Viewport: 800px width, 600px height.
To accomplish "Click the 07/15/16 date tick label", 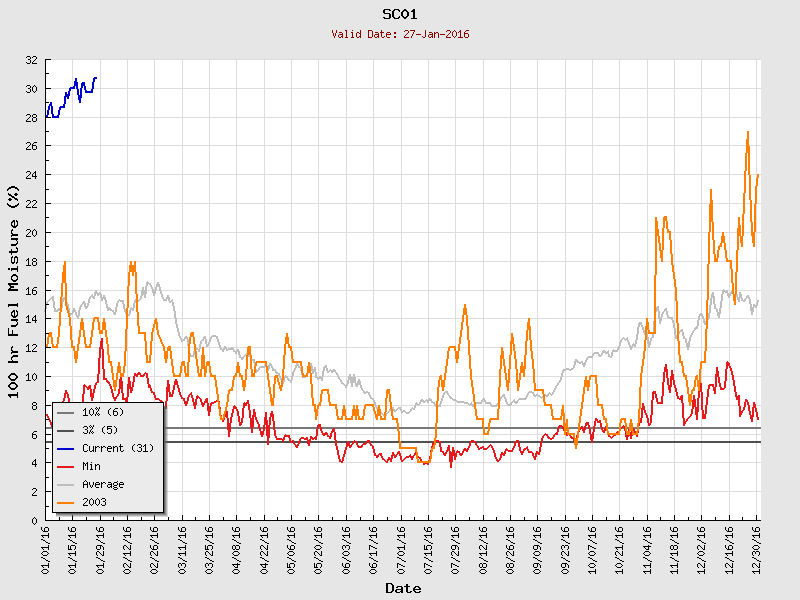I will coord(428,551).
